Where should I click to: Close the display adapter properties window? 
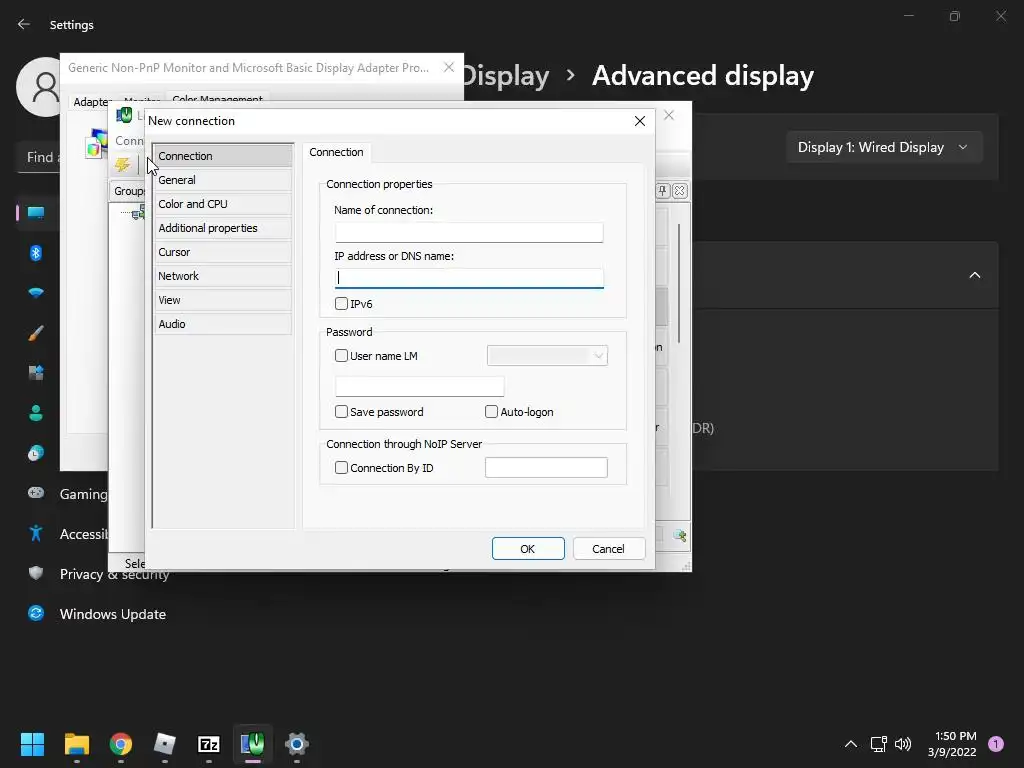click(449, 67)
